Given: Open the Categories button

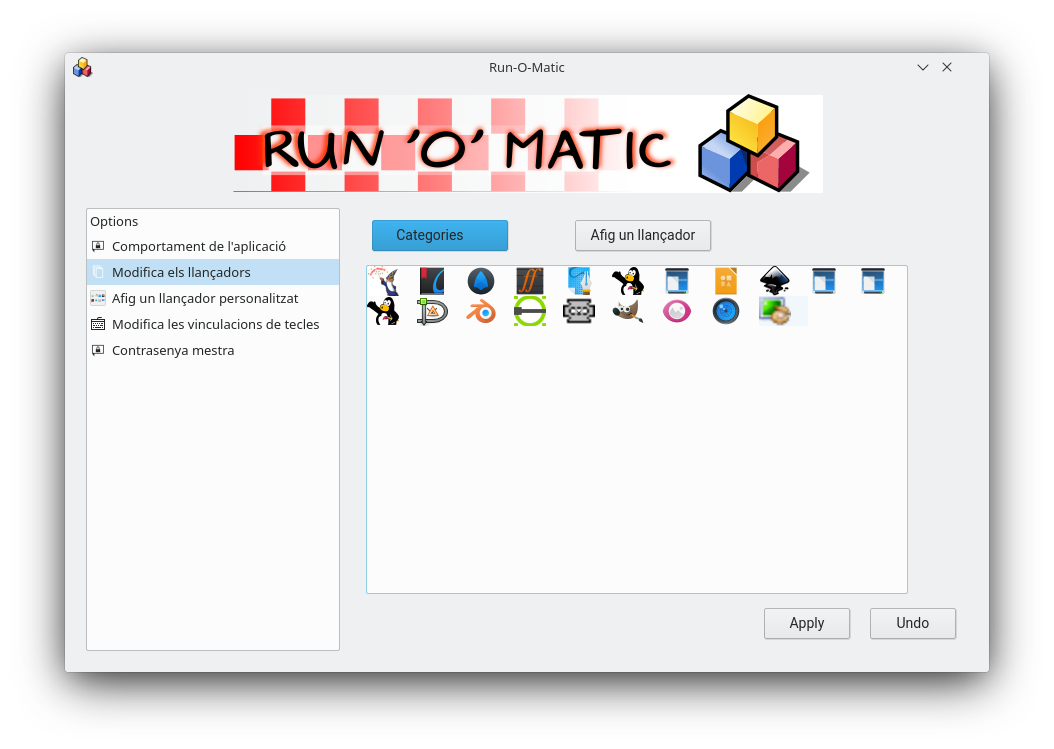Looking at the screenshot, I should click(440, 235).
